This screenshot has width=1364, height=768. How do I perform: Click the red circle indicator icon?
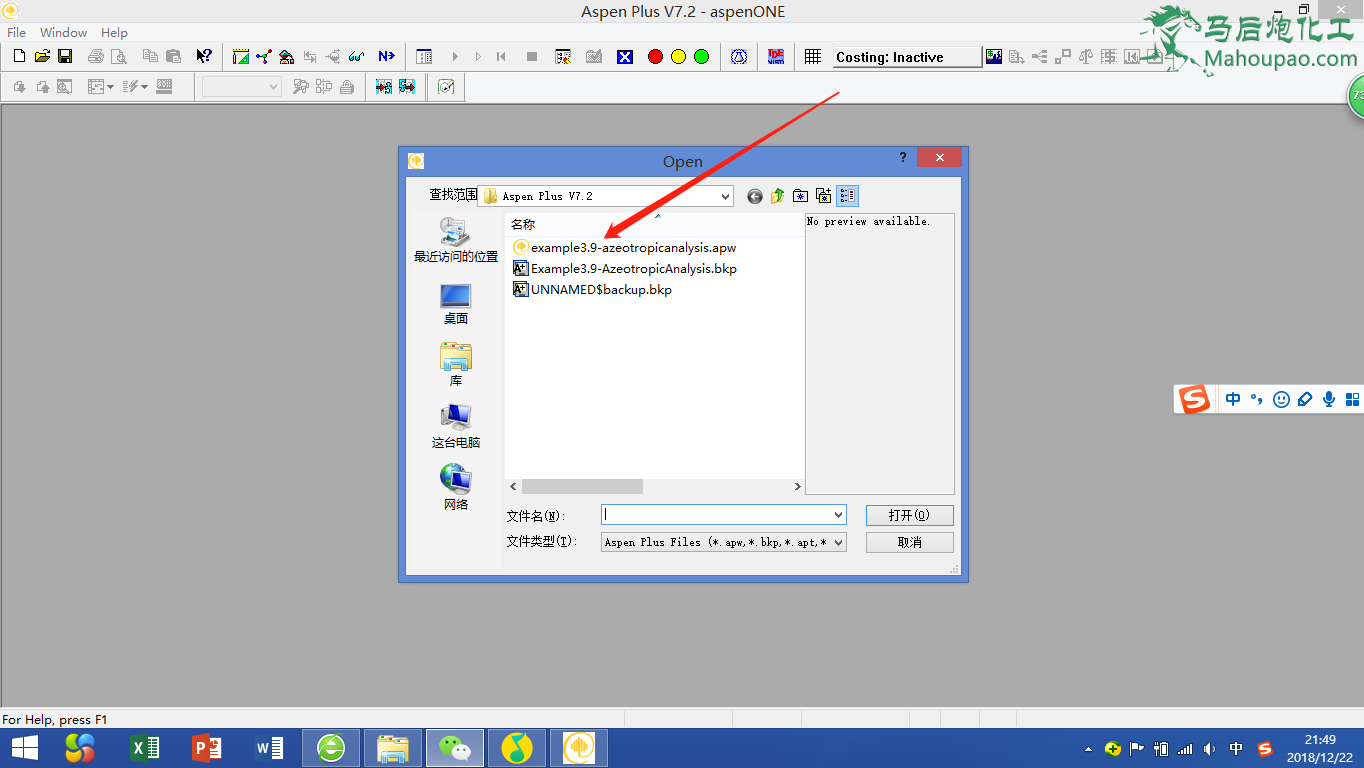click(655, 57)
